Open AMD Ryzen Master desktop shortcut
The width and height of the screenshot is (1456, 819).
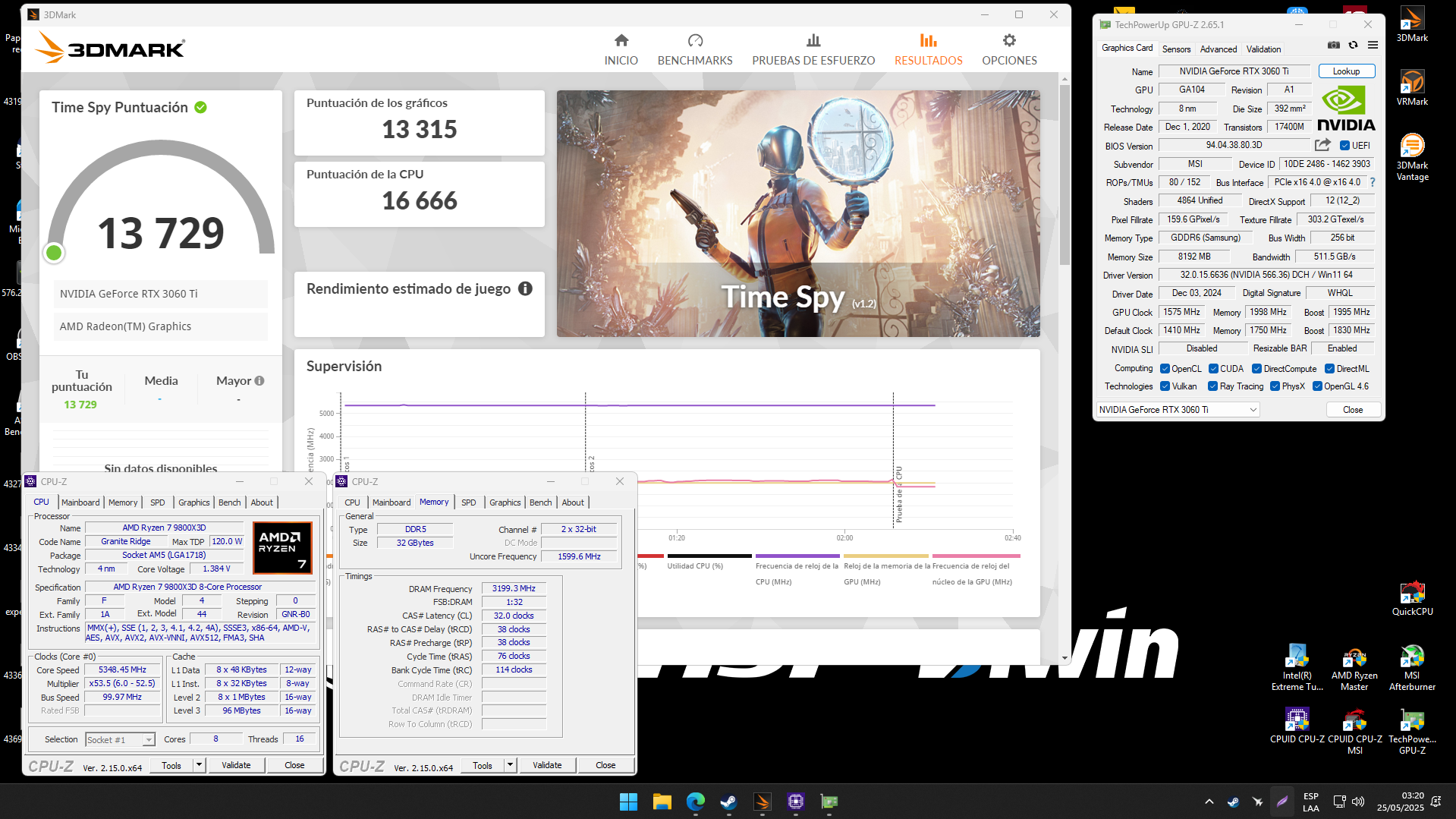pyautogui.click(x=1354, y=667)
